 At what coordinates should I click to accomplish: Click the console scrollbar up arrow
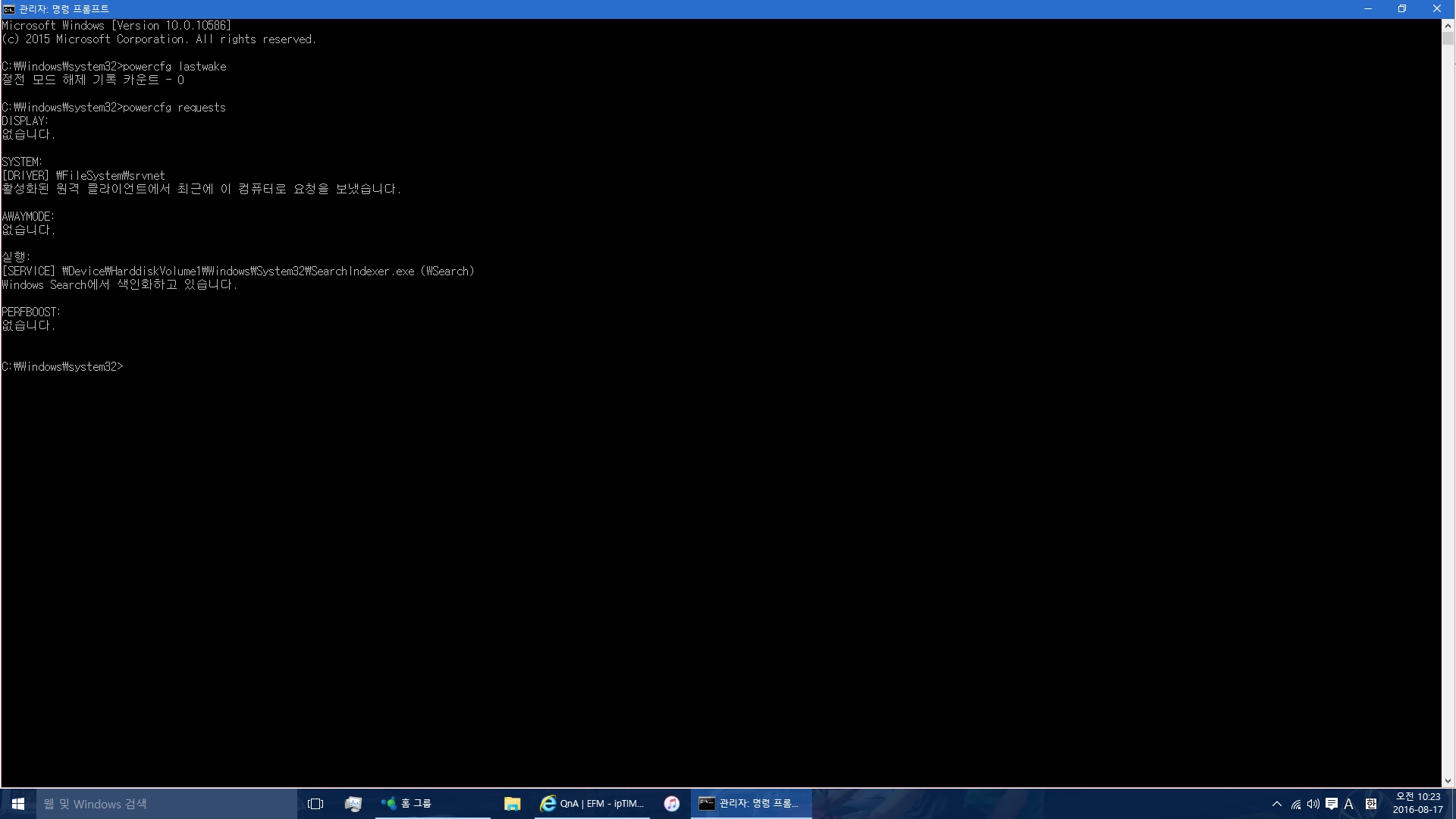(1448, 25)
